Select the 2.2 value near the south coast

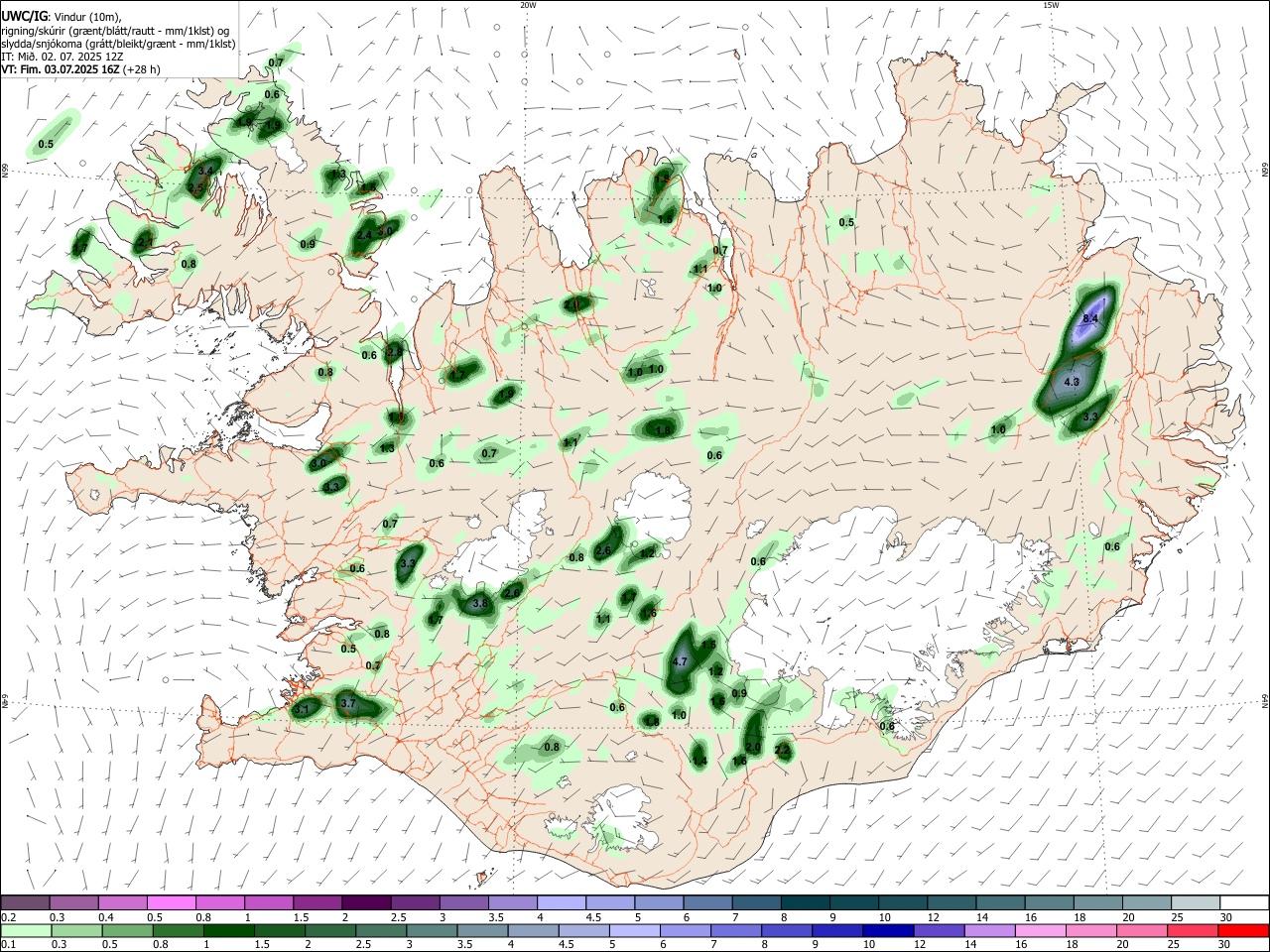coord(782,751)
